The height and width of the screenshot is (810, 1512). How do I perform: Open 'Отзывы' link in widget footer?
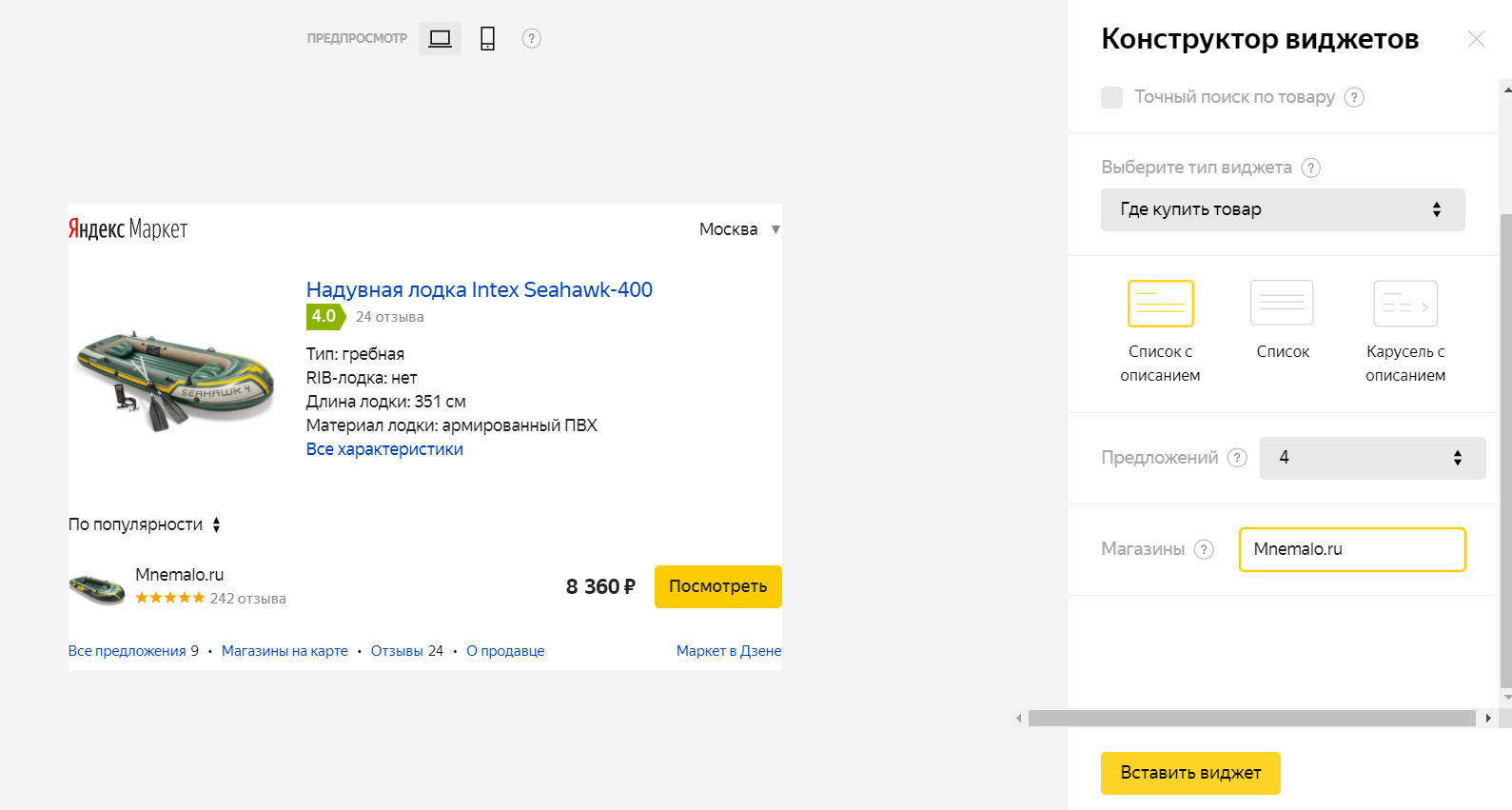[397, 651]
